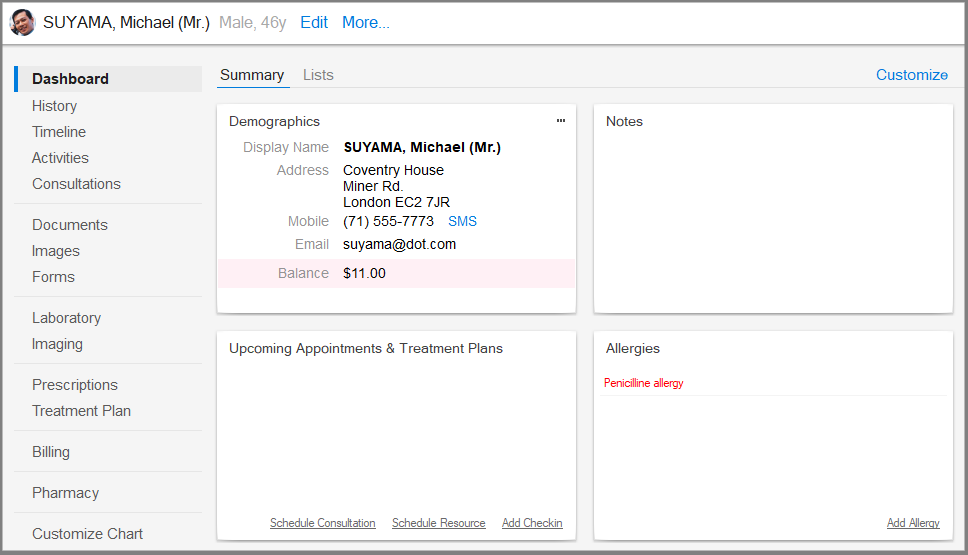968x555 pixels.
Task: Navigate to Prescriptions
Action: (75, 385)
